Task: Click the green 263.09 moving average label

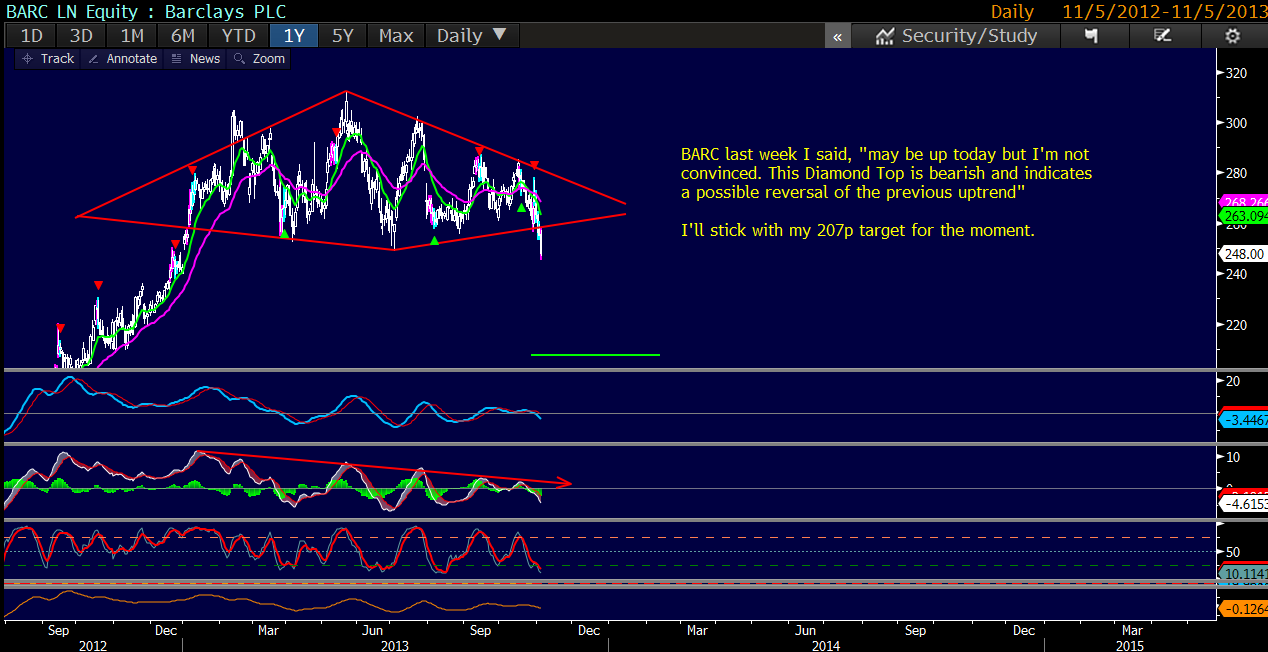Action: tap(1244, 215)
